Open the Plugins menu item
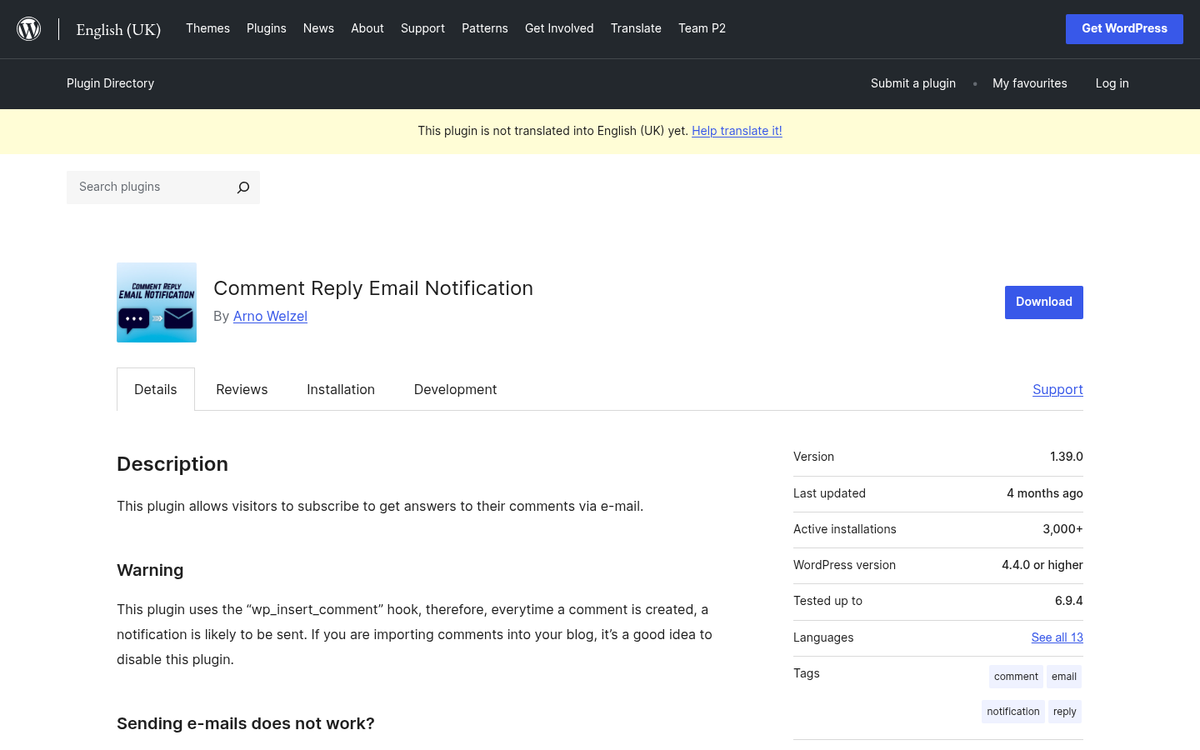The image size is (1200, 750). 266,28
